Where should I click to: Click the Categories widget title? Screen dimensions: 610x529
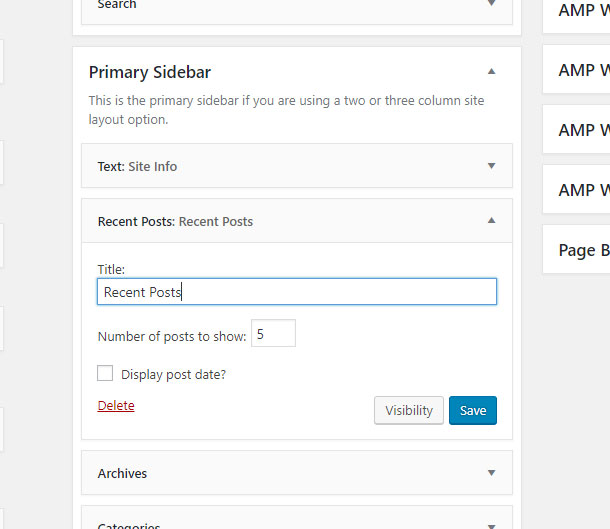pos(129,524)
